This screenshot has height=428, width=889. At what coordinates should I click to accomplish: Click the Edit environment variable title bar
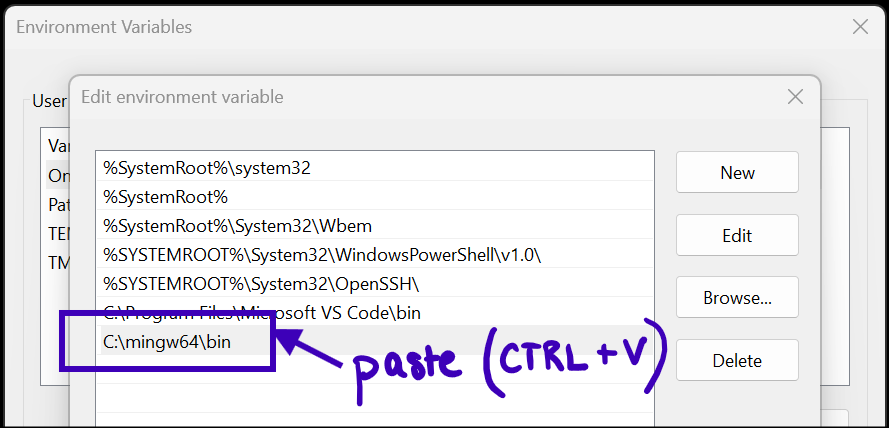tap(400, 97)
